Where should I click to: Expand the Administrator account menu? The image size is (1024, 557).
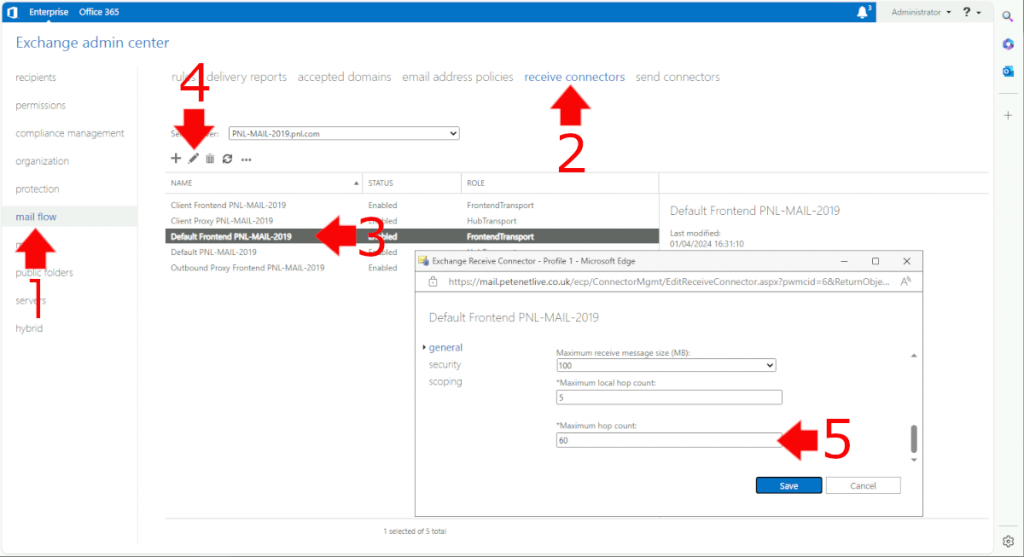pyautogui.click(x=921, y=12)
